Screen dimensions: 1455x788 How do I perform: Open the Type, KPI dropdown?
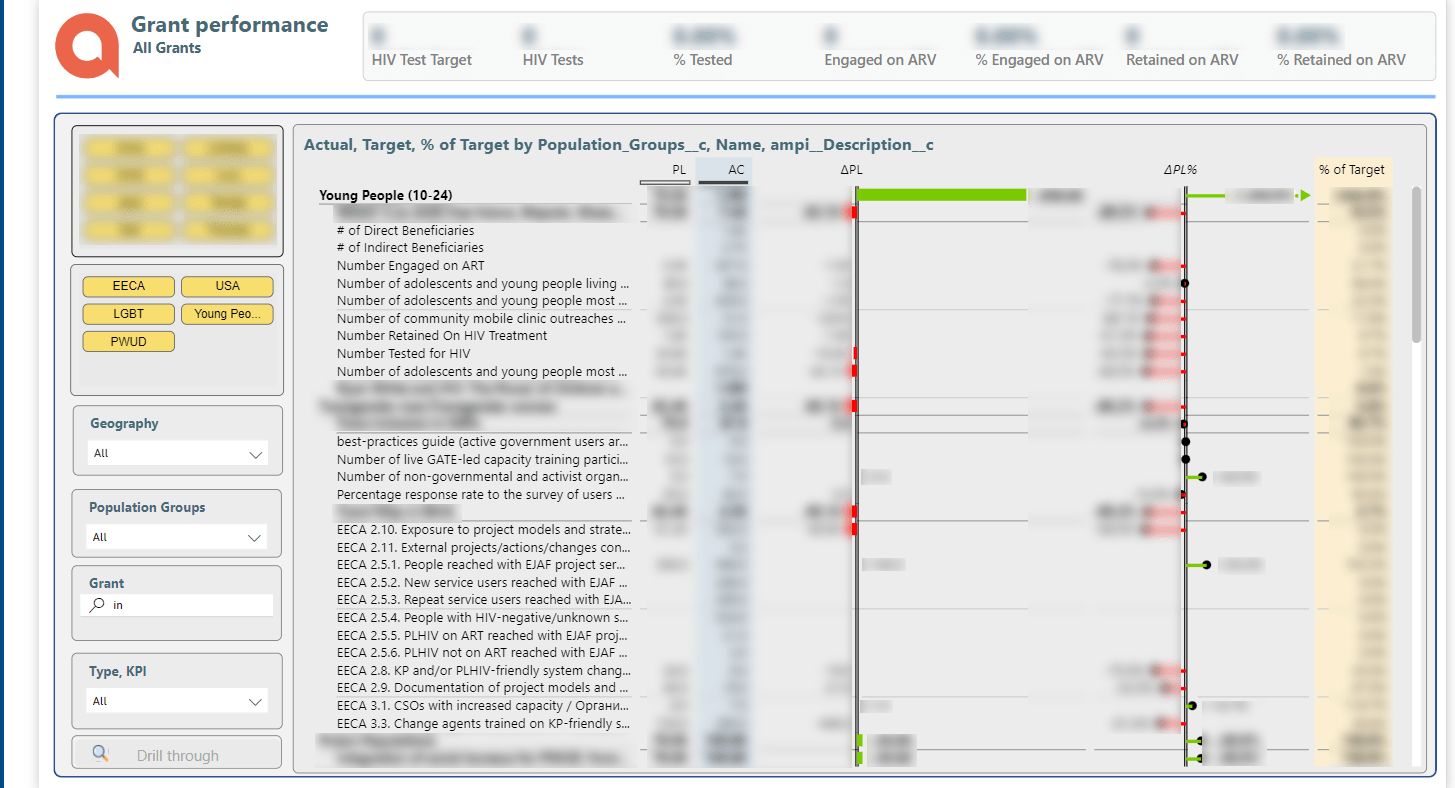pos(177,702)
